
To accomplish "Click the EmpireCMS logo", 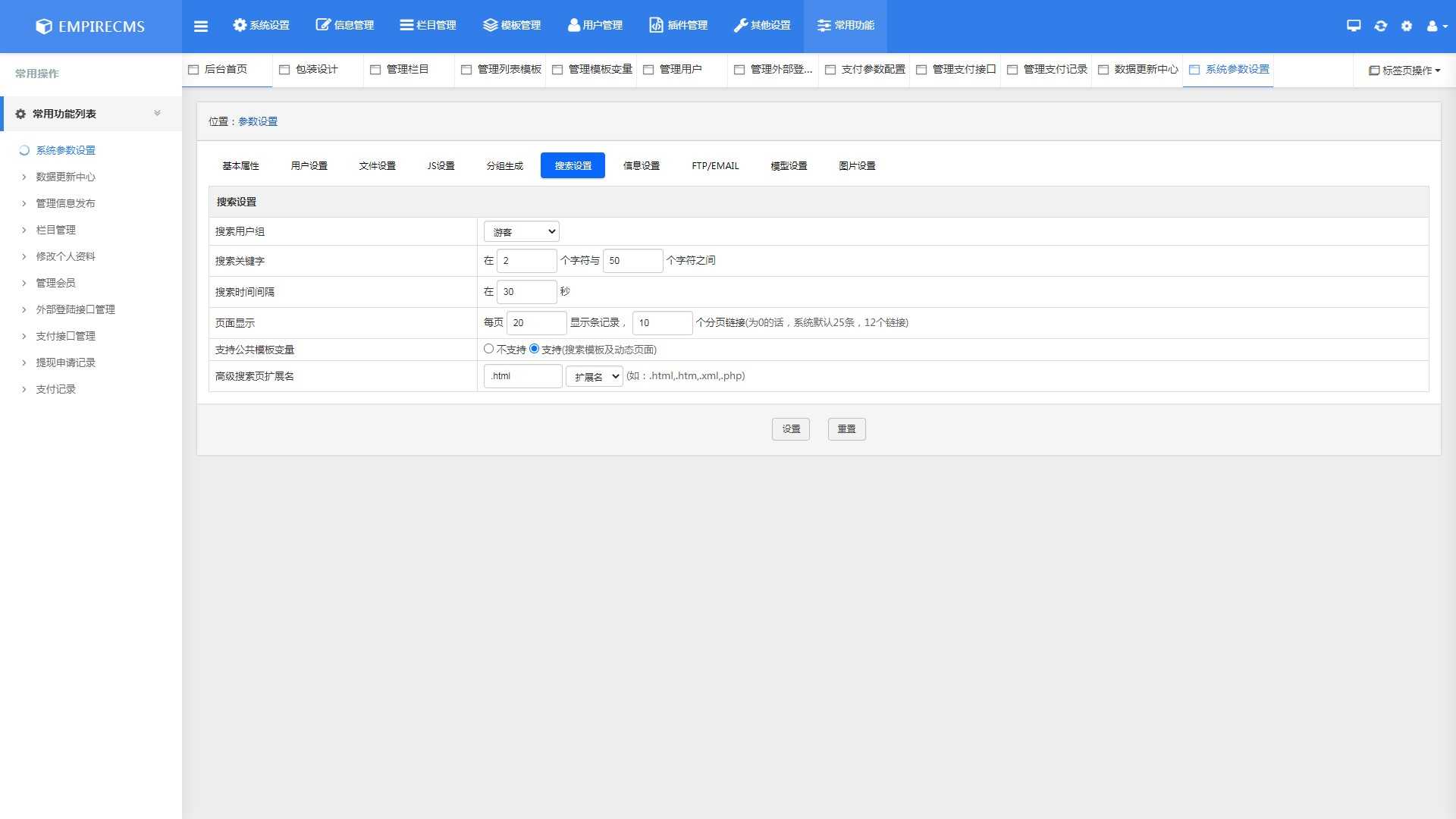I will click(x=90, y=26).
